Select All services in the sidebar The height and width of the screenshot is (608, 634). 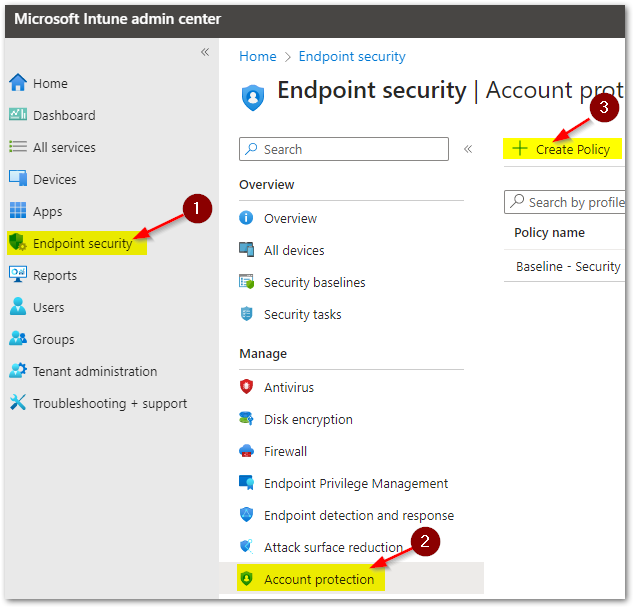64,147
